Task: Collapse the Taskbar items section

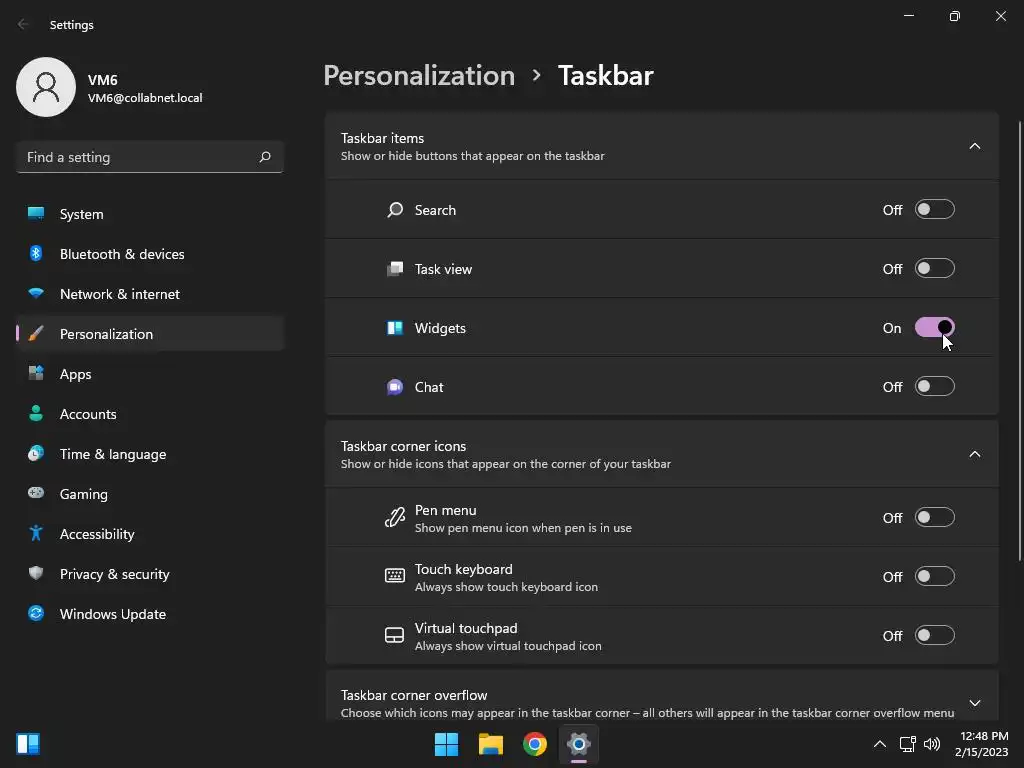Action: coord(974,146)
